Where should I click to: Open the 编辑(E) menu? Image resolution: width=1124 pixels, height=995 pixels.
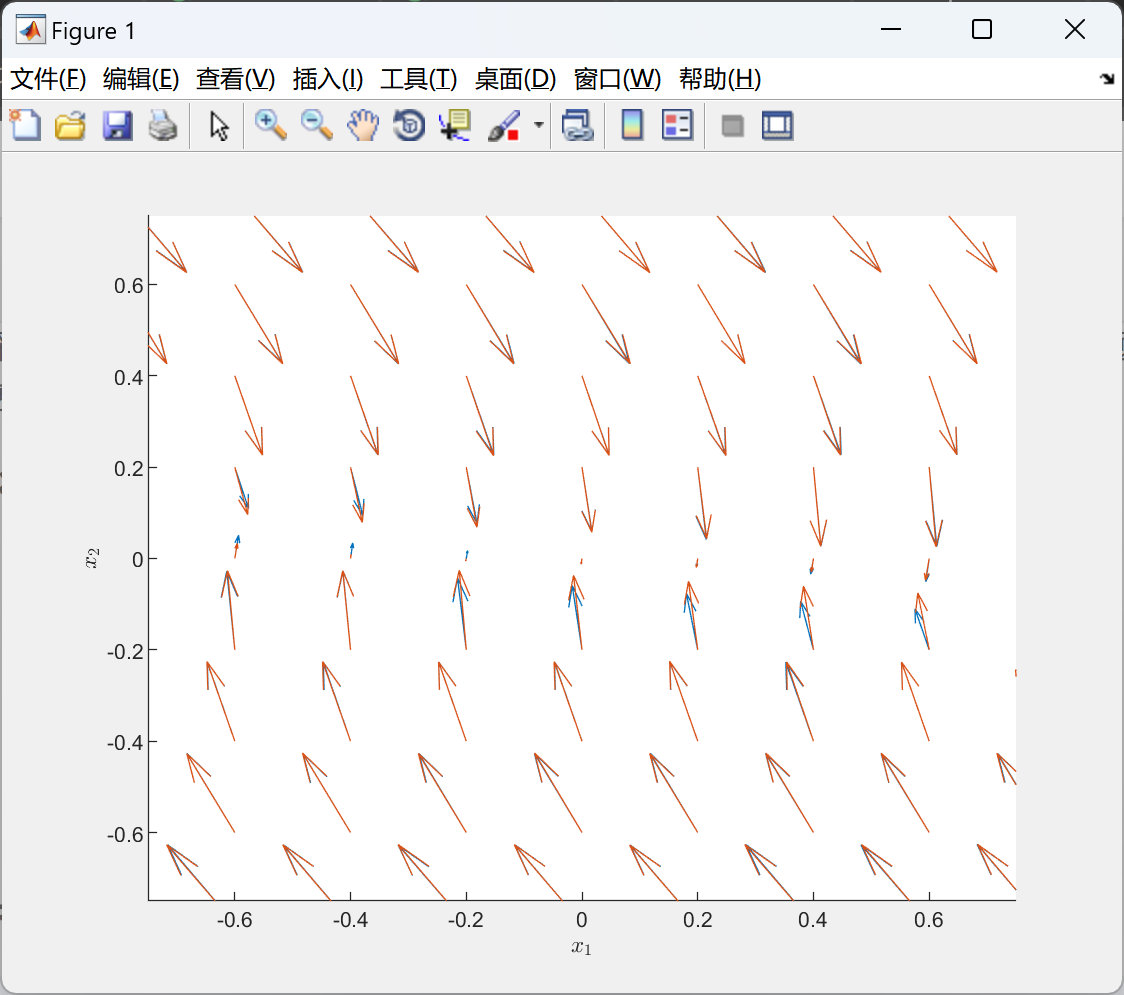(140, 79)
